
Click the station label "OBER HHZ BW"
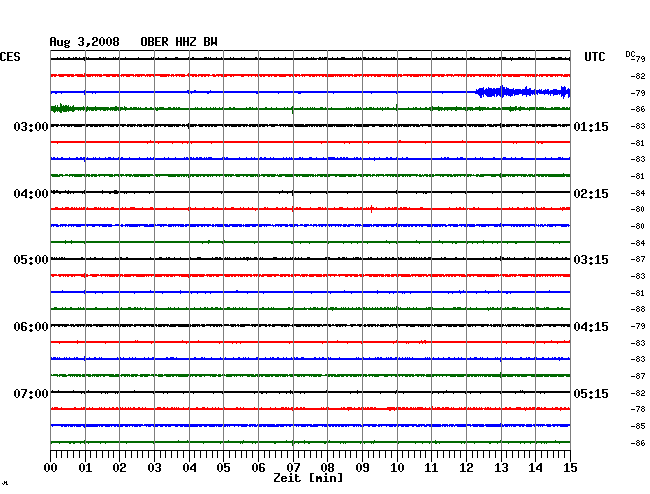click(179, 42)
